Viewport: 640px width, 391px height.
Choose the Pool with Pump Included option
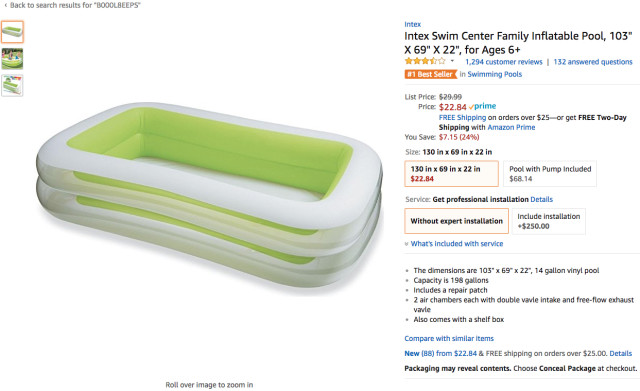[550, 174]
